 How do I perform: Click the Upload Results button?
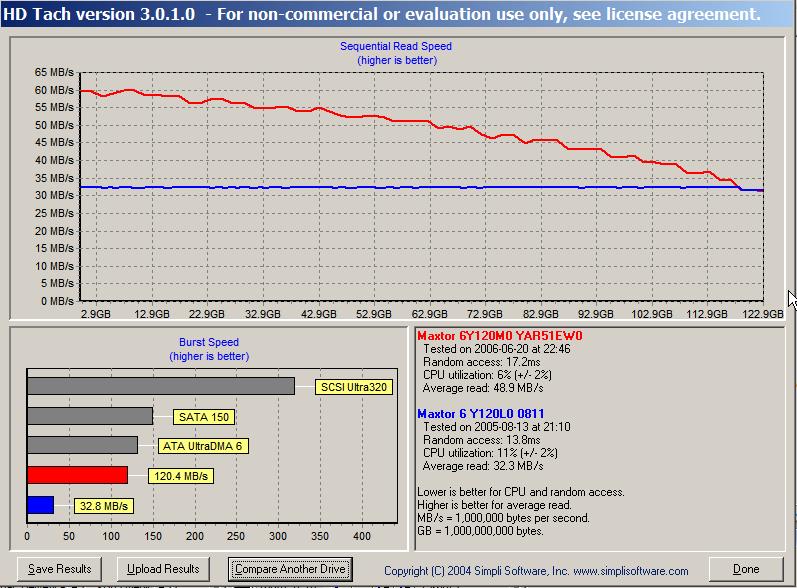pyautogui.click(x=163, y=569)
